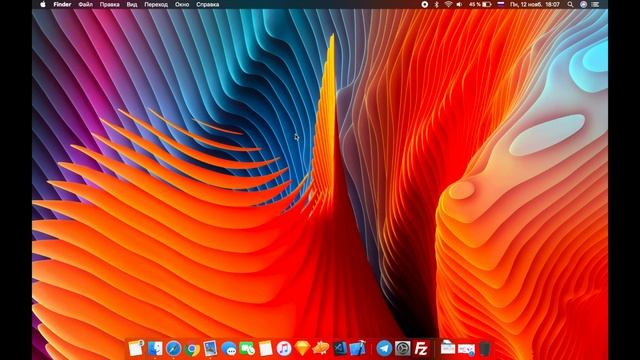Launch Google Chrome from the Dock
The width and height of the screenshot is (640, 360).
pyautogui.click(x=192, y=349)
